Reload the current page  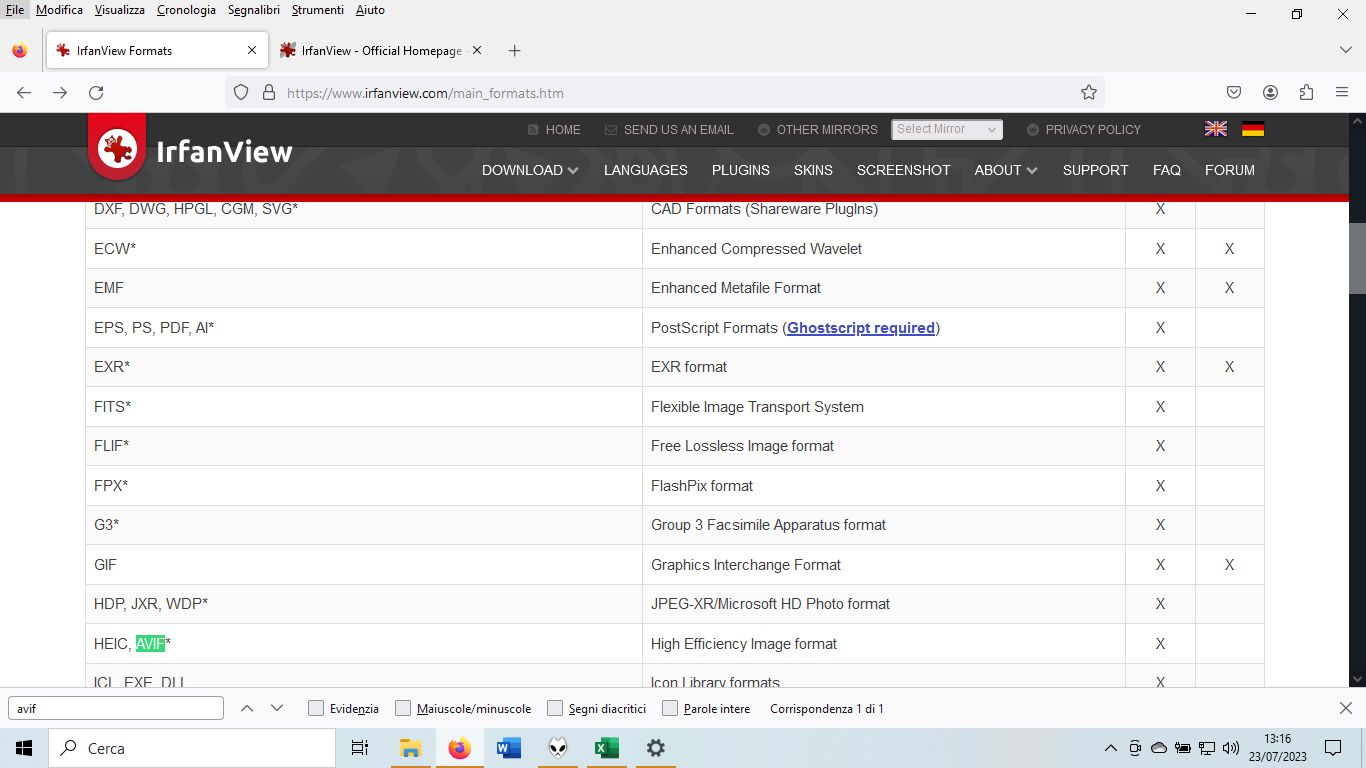pos(96,92)
